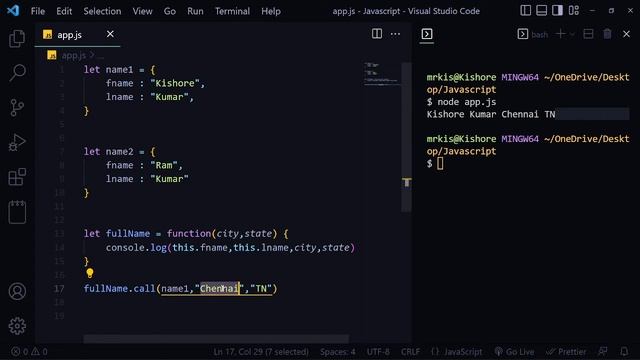Open notifications bell in status bar
The width and height of the screenshot is (640, 360).
(x=624, y=351)
